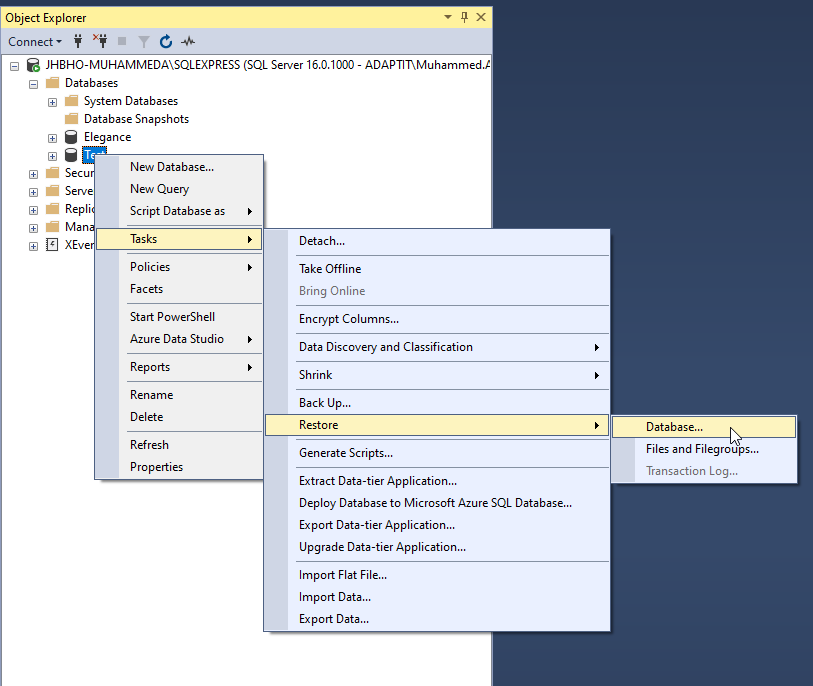This screenshot has width=813, height=686.
Task: Select Files and Filegroups... option
Action: 704,449
